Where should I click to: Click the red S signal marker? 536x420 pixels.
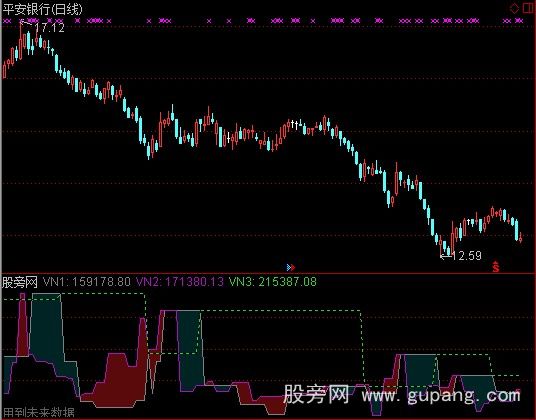(496, 267)
